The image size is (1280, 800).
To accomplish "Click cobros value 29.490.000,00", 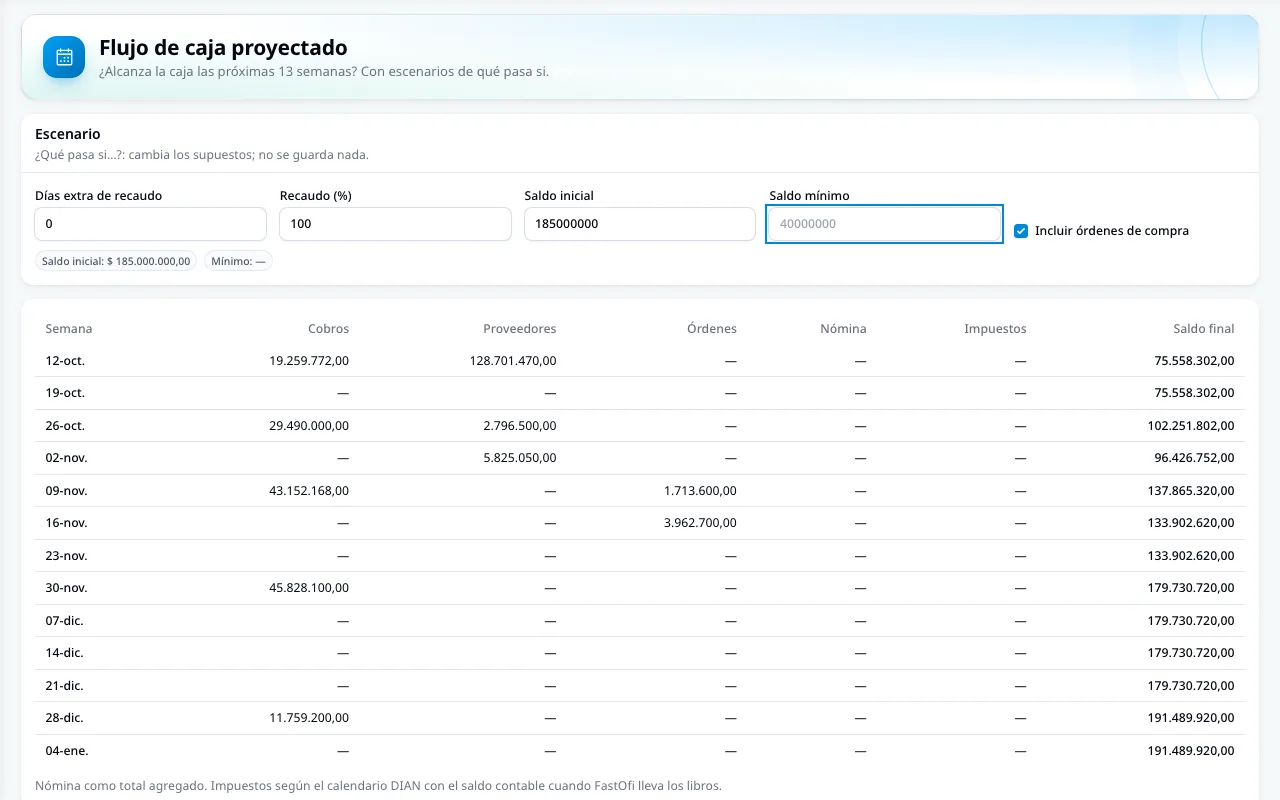I will 309,426.
